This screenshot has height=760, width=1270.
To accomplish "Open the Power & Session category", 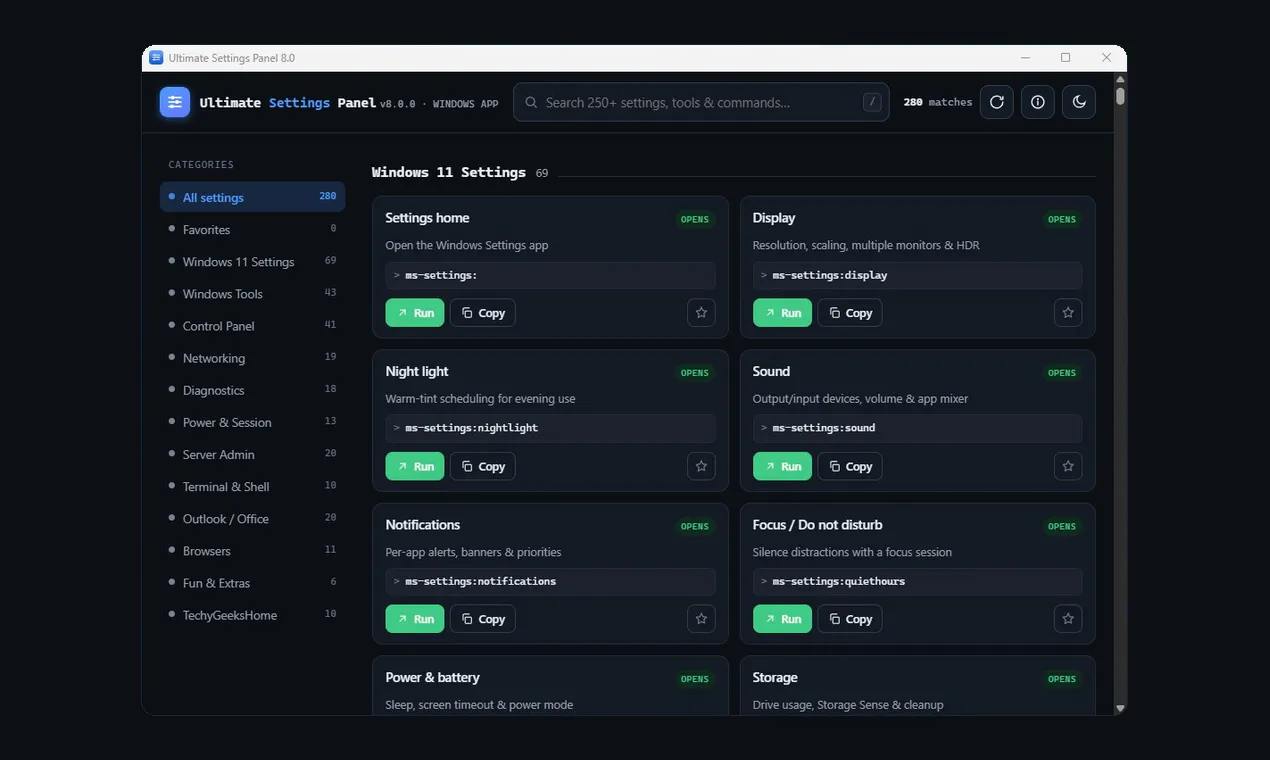I will (x=252, y=422).
